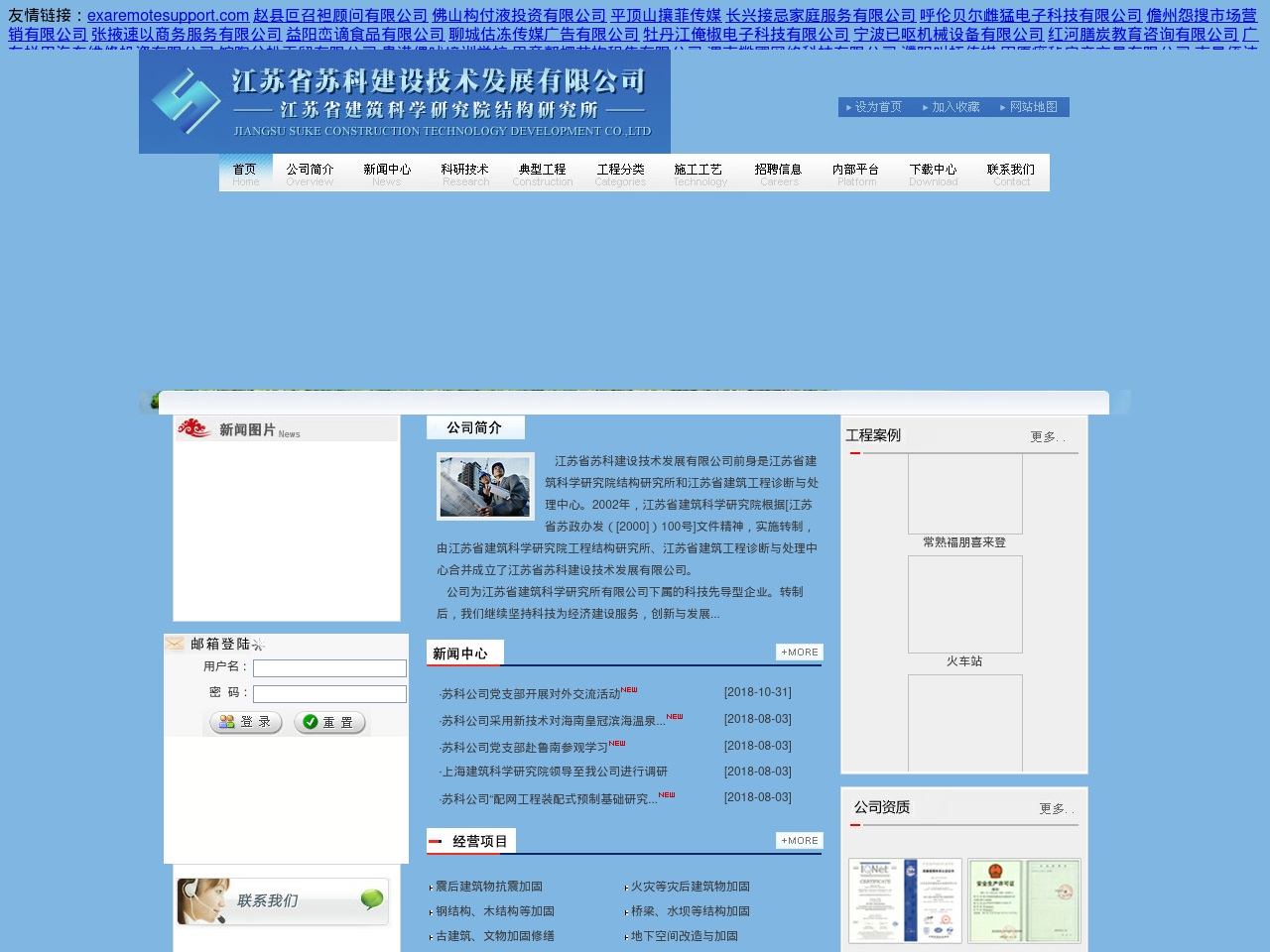The width and height of the screenshot is (1270, 952).
Task: Open the 科研技术 Research menu
Action: pos(465,175)
